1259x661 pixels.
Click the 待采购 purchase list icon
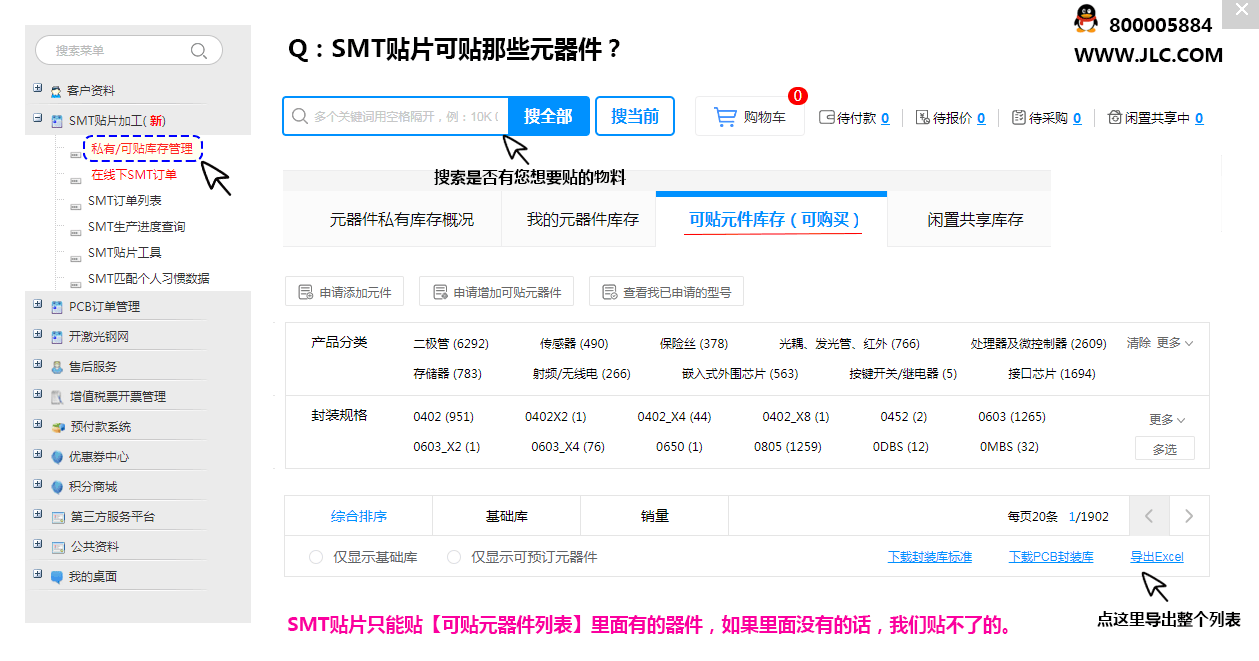click(x=1018, y=118)
